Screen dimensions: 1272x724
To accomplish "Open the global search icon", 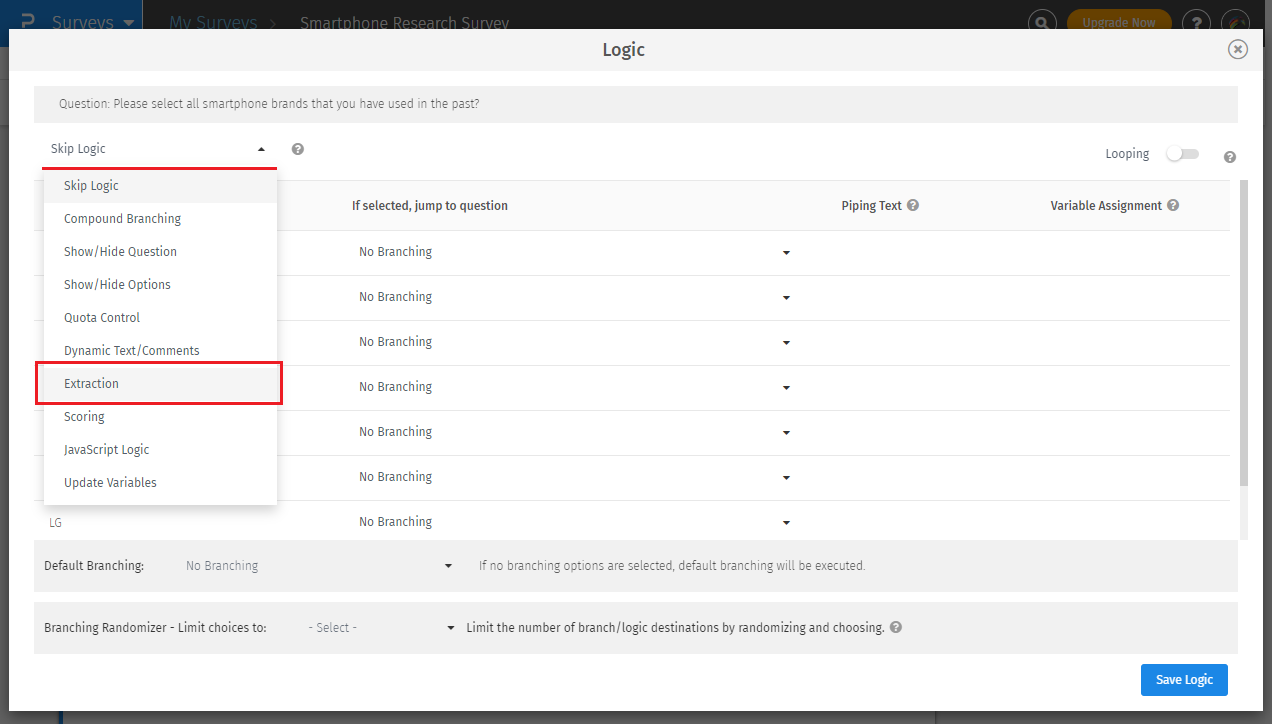I will 1042,21.
